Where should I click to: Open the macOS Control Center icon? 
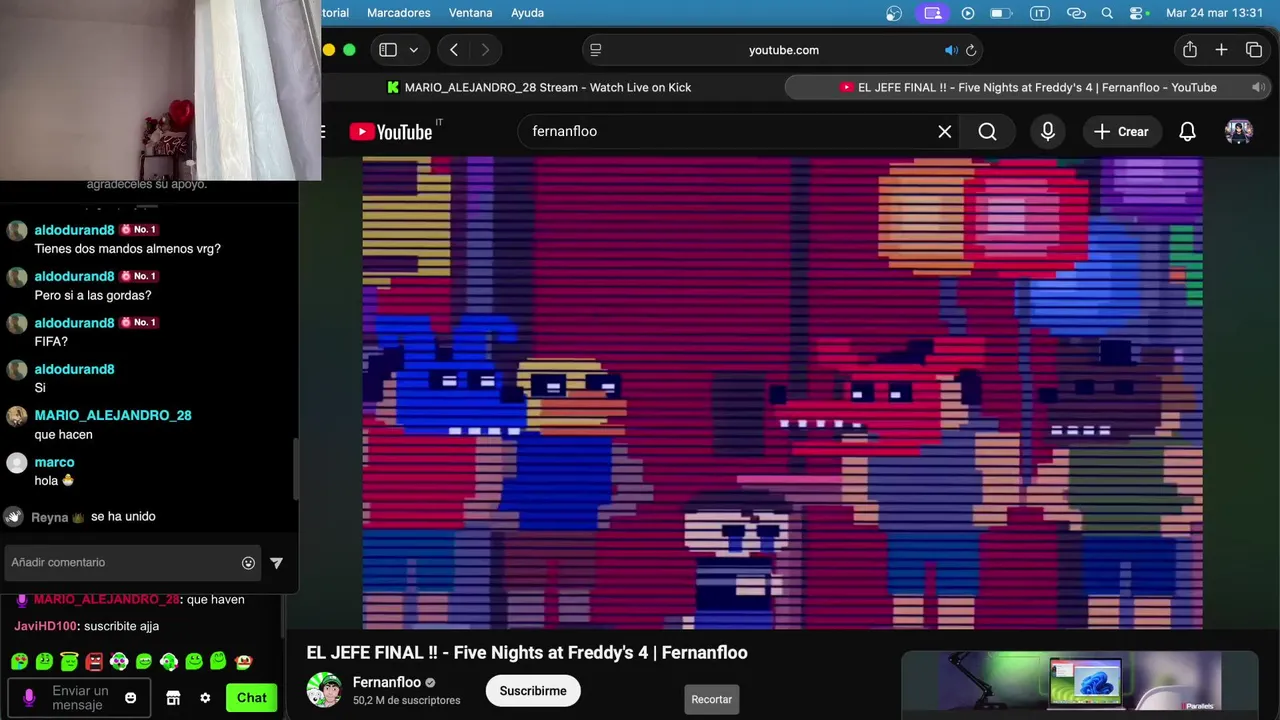[1138, 13]
